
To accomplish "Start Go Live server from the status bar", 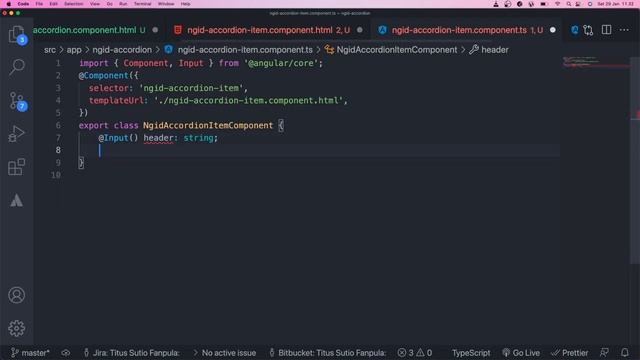I will [x=521, y=353].
